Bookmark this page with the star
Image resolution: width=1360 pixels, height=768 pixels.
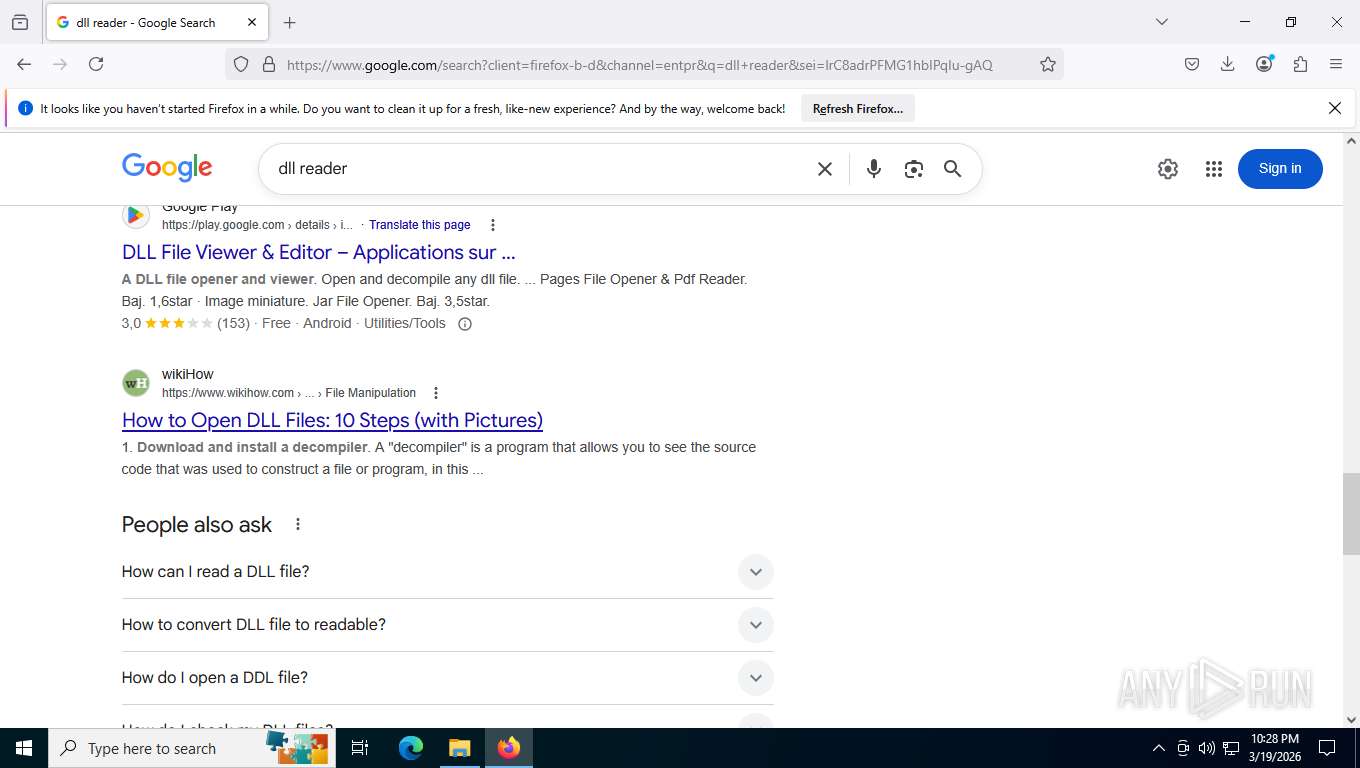[x=1047, y=64]
